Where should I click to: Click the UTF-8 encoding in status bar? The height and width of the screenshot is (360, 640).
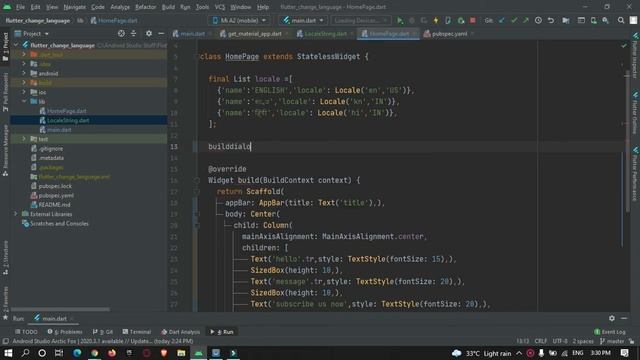(560, 341)
